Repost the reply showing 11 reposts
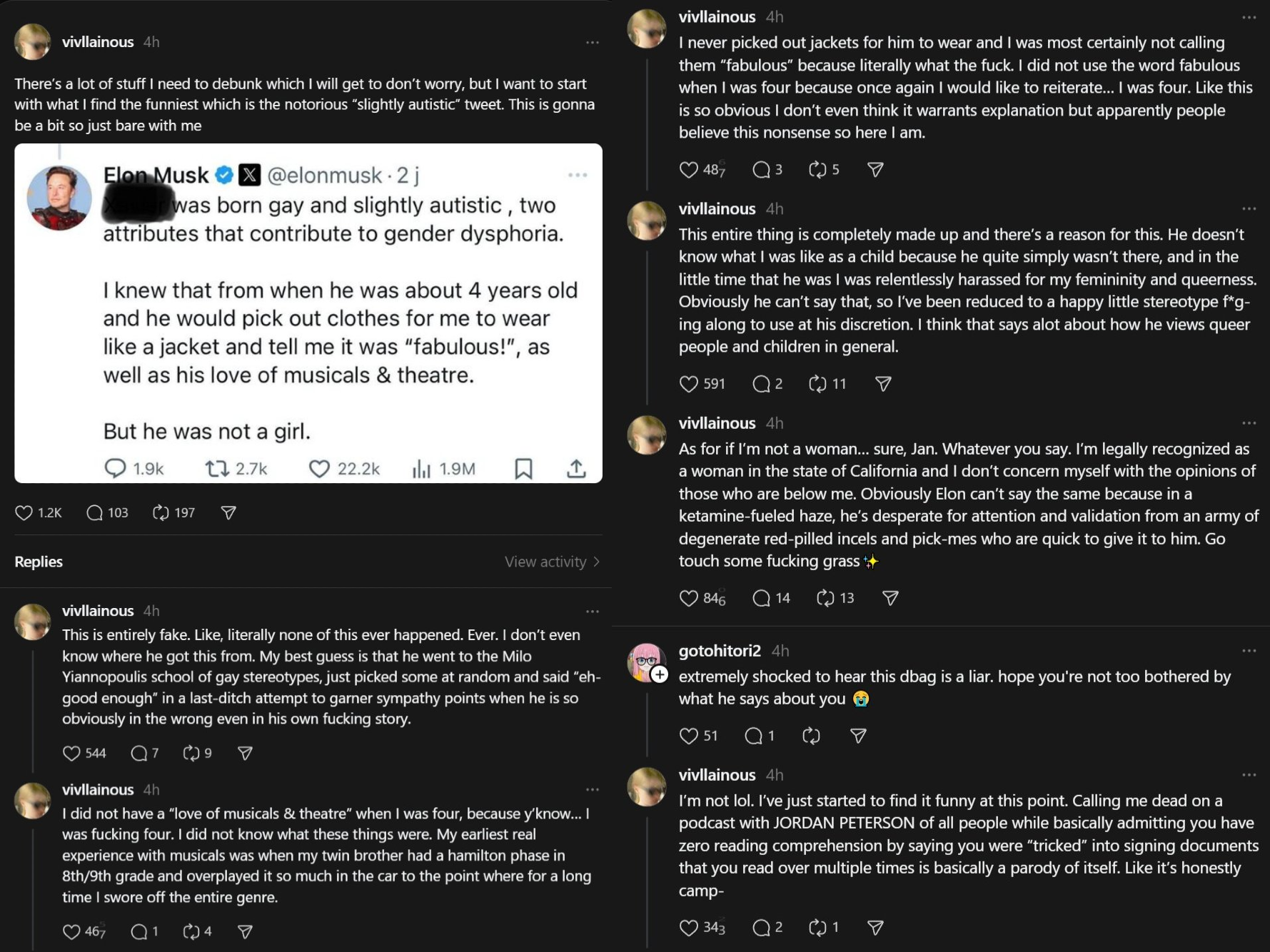The image size is (1270, 952). pyautogui.click(x=817, y=384)
